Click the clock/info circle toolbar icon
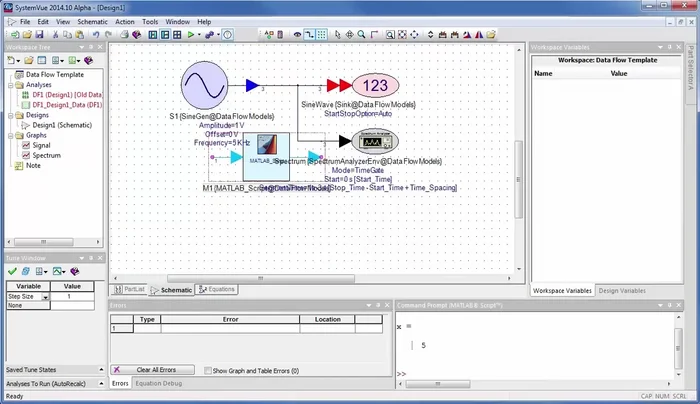Image resolution: width=700 pixels, height=404 pixels. pos(228,35)
